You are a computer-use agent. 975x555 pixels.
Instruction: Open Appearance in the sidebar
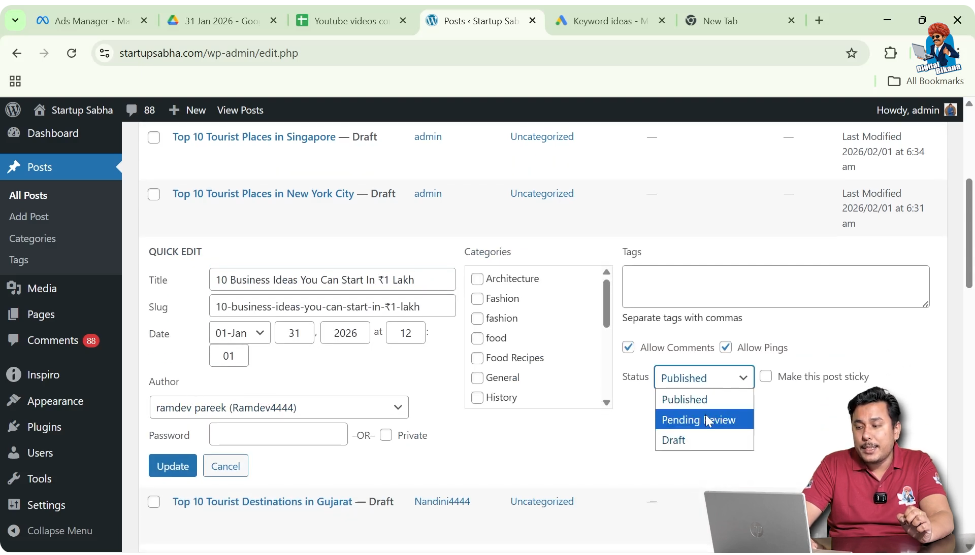(55, 401)
